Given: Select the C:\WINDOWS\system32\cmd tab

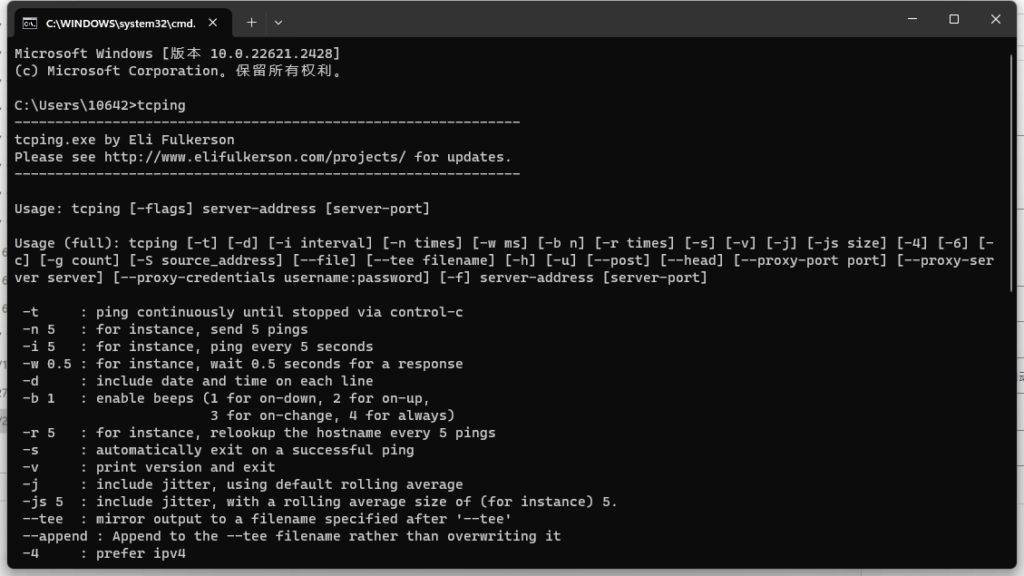Looking at the screenshot, I should [x=120, y=21].
